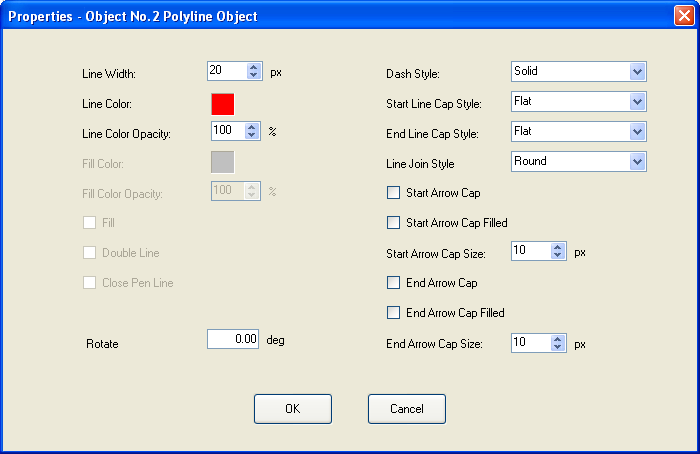Increase Start Arrow Cap Size arrow
This screenshot has width=700, height=454.
point(558,247)
